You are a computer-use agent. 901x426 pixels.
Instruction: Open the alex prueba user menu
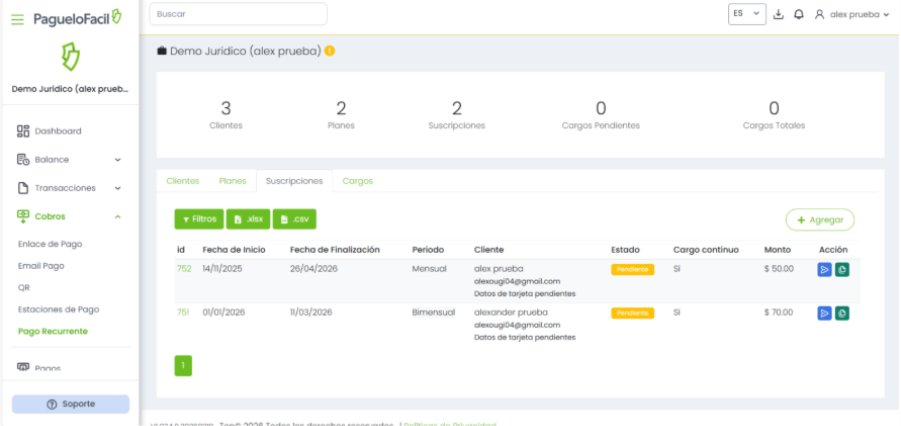[x=852, y=15]
